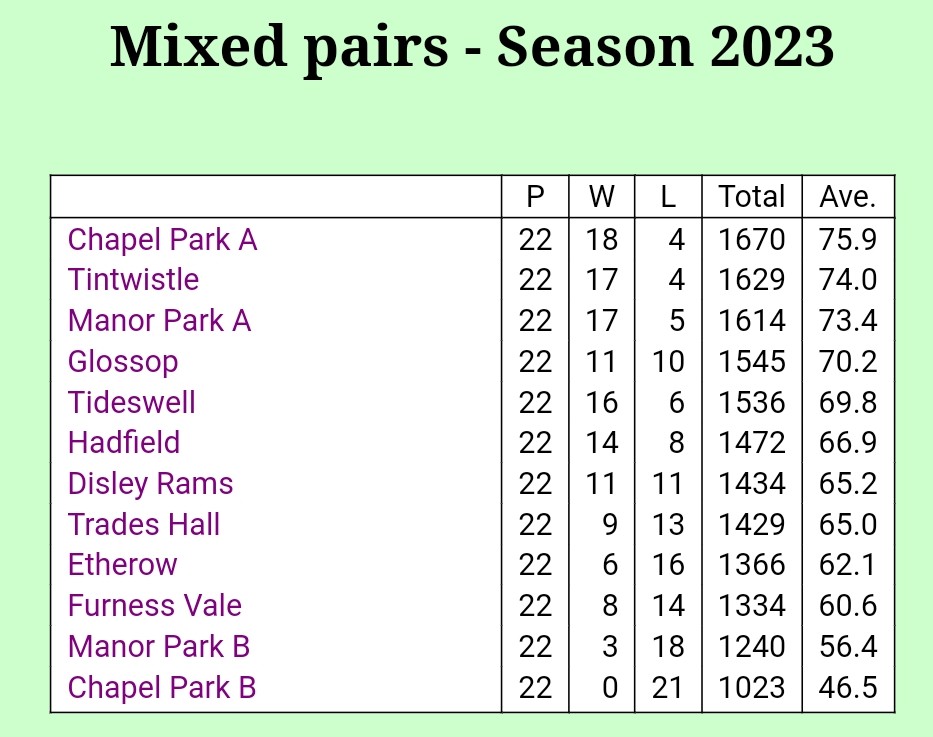Click the Ave. column header
This screenshot has width=933, height=737.
tap(848, 197)
